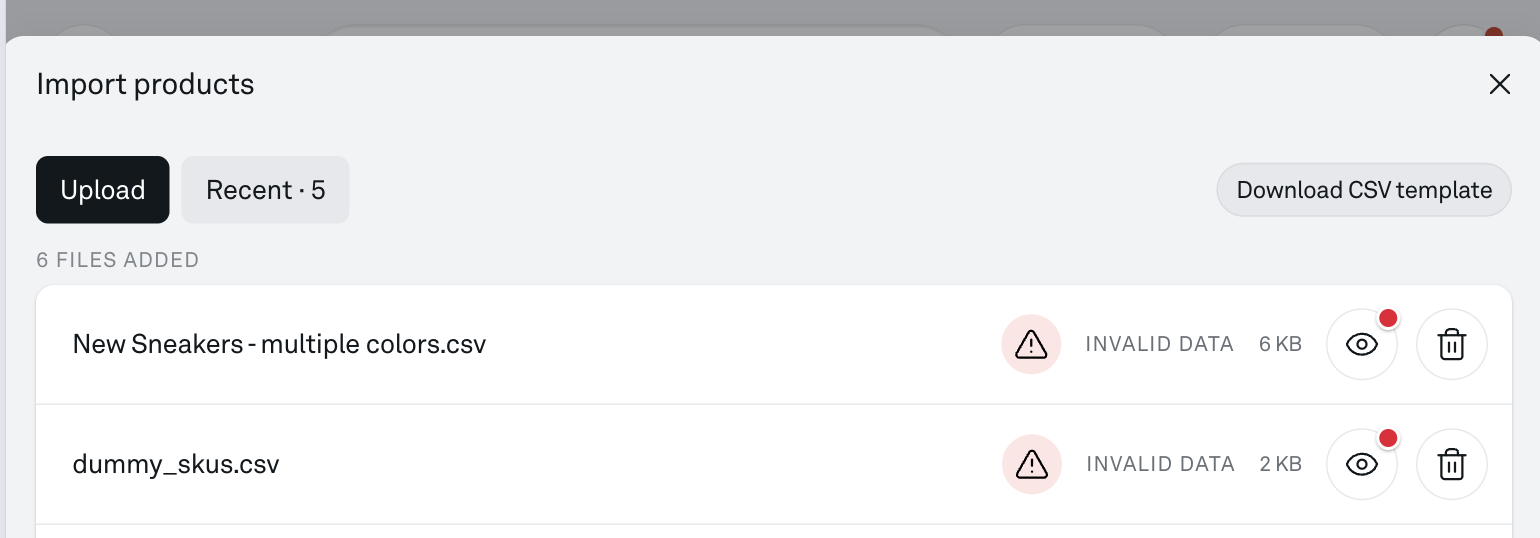Click warning icon for dummy_skus.csv
1540x538 pixels.
pos(1031,465)
